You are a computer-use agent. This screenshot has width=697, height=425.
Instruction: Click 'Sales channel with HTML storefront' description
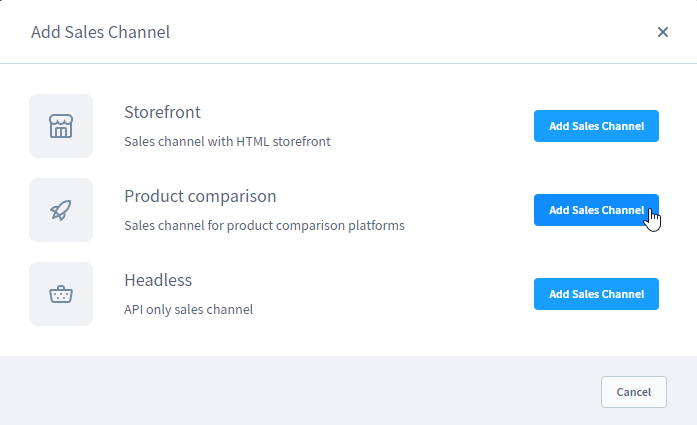[x=227, y=141]
